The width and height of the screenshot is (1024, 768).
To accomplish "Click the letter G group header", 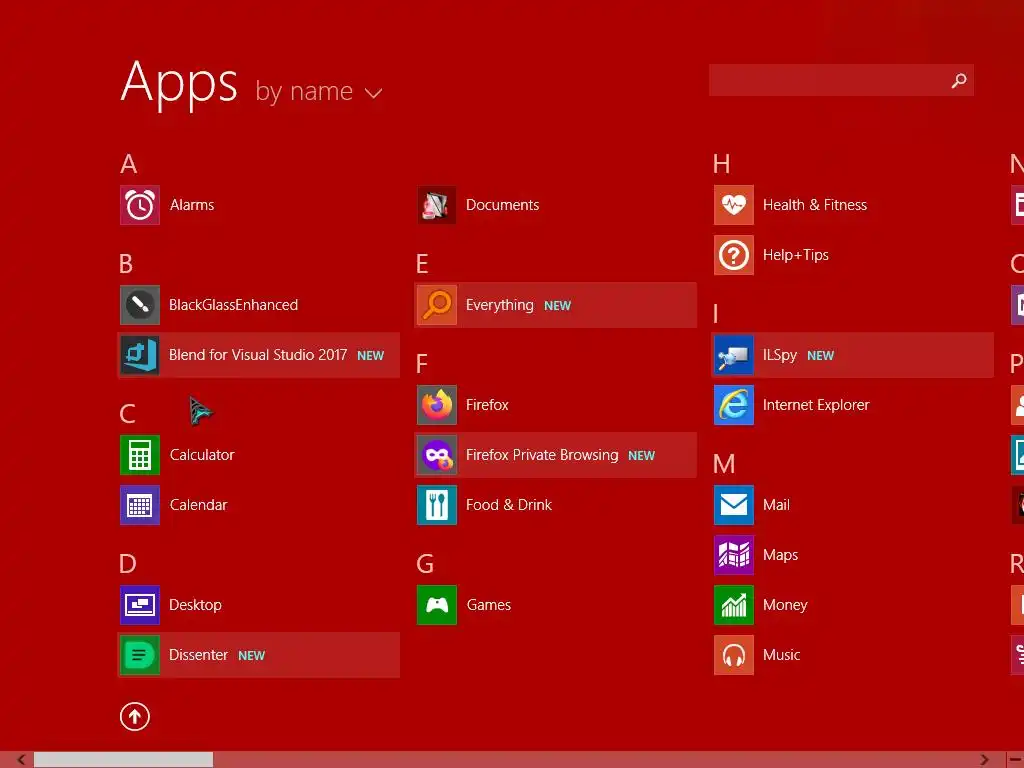I will pyautogui.click(x=425, y=564).
